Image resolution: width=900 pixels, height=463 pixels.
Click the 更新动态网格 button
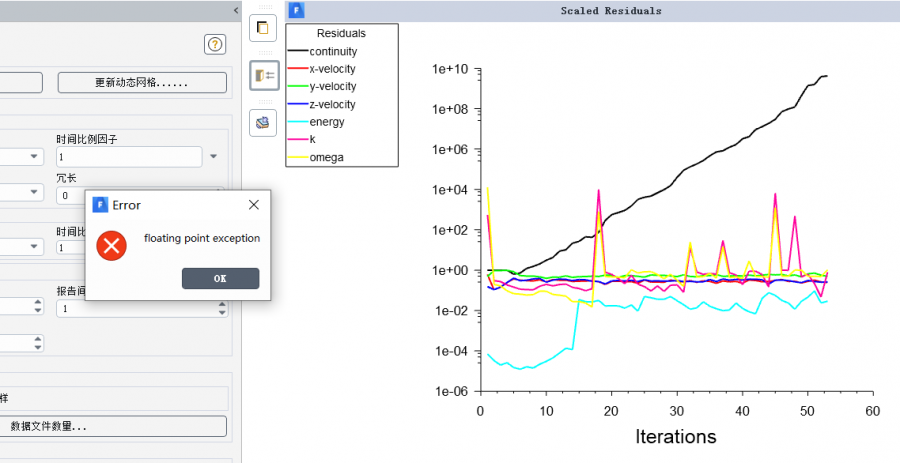pyautogui.click(x=141, y=82)
